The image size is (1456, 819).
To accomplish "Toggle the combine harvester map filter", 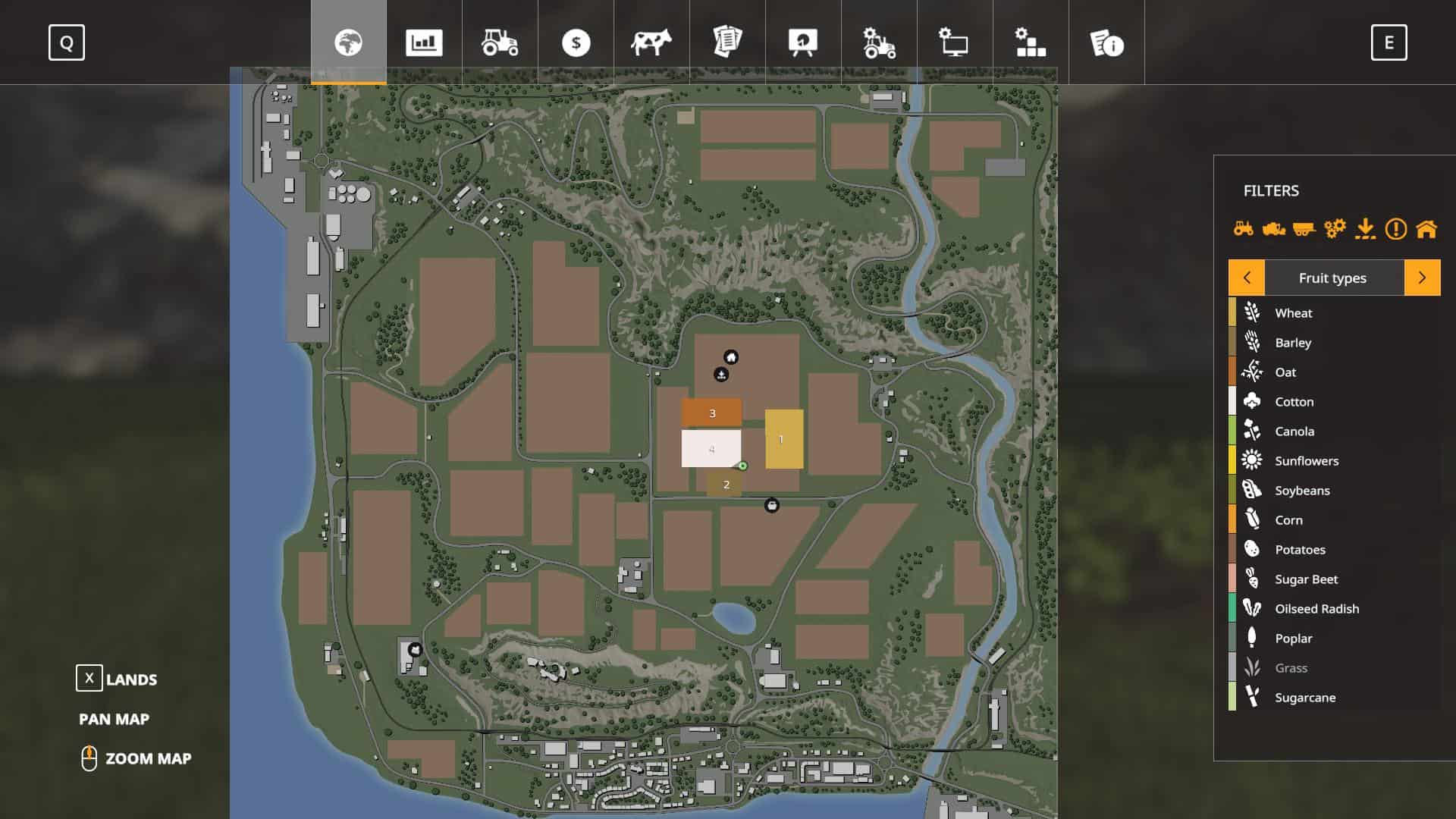I will [1274, 228].
